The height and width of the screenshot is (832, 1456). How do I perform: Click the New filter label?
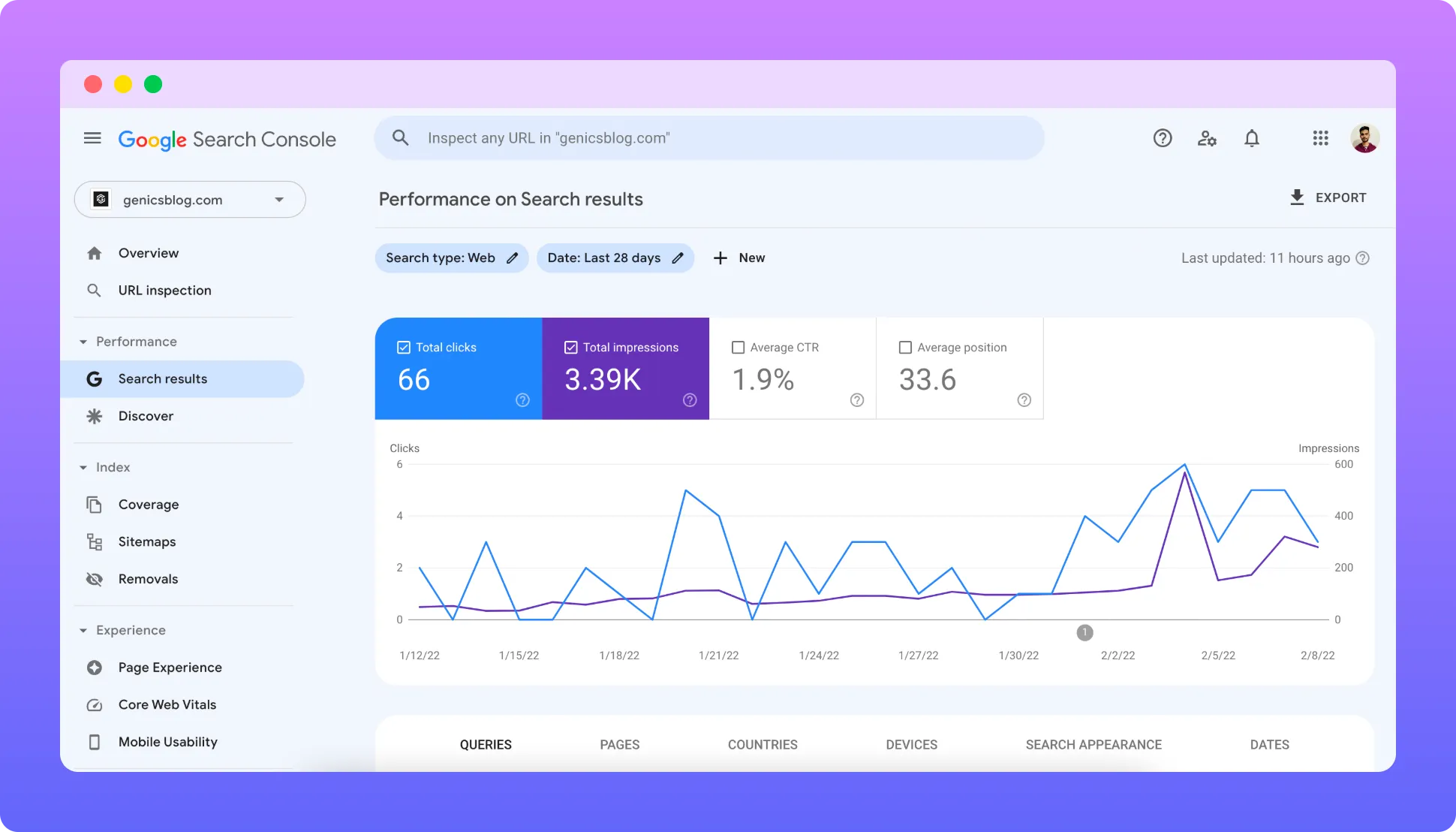[752, 258]
